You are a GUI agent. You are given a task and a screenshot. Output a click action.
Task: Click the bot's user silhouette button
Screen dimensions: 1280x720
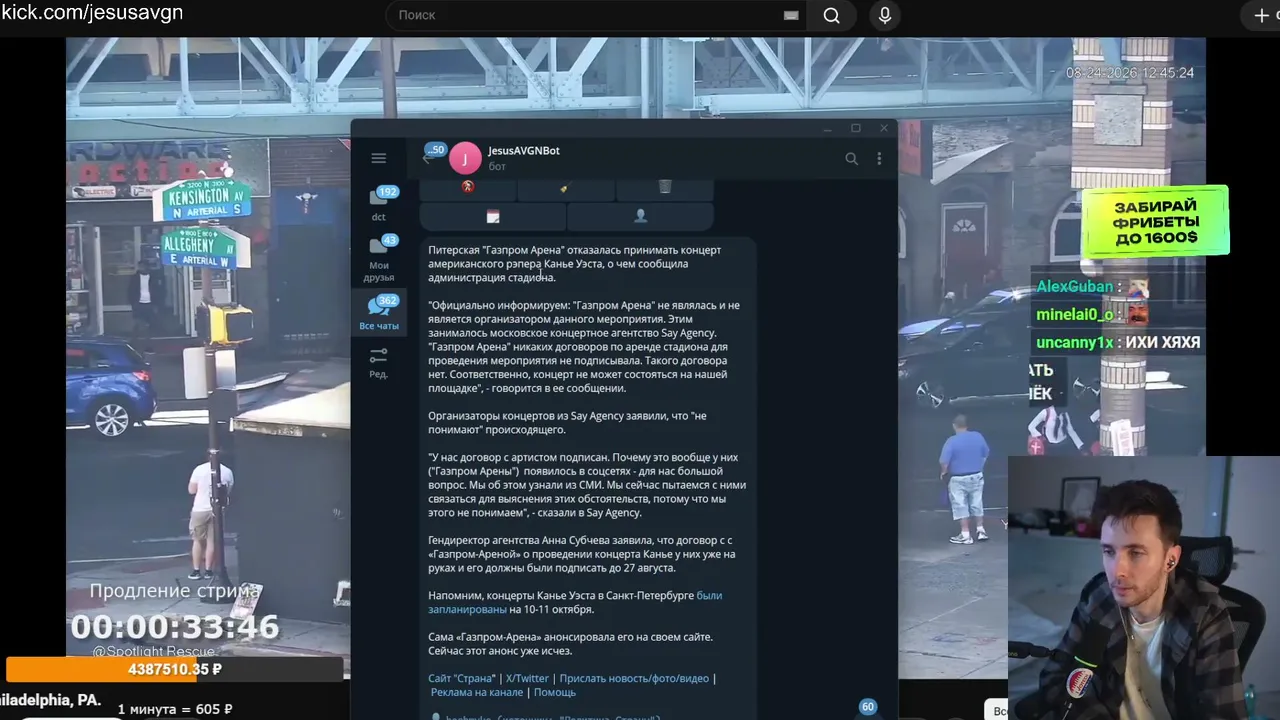pyautogui.click(x=641, y=216)
